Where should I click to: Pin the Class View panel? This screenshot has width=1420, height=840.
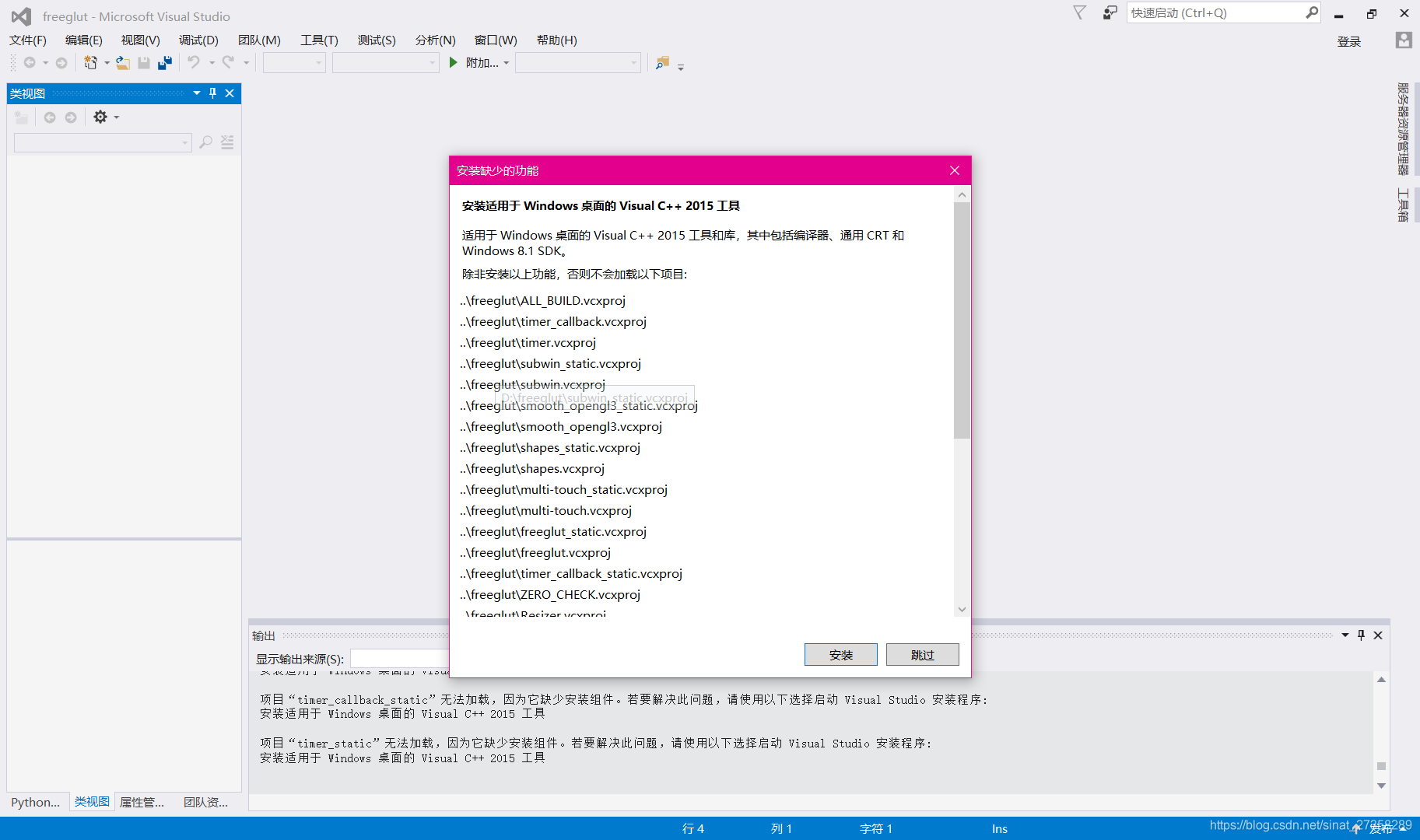213,93
